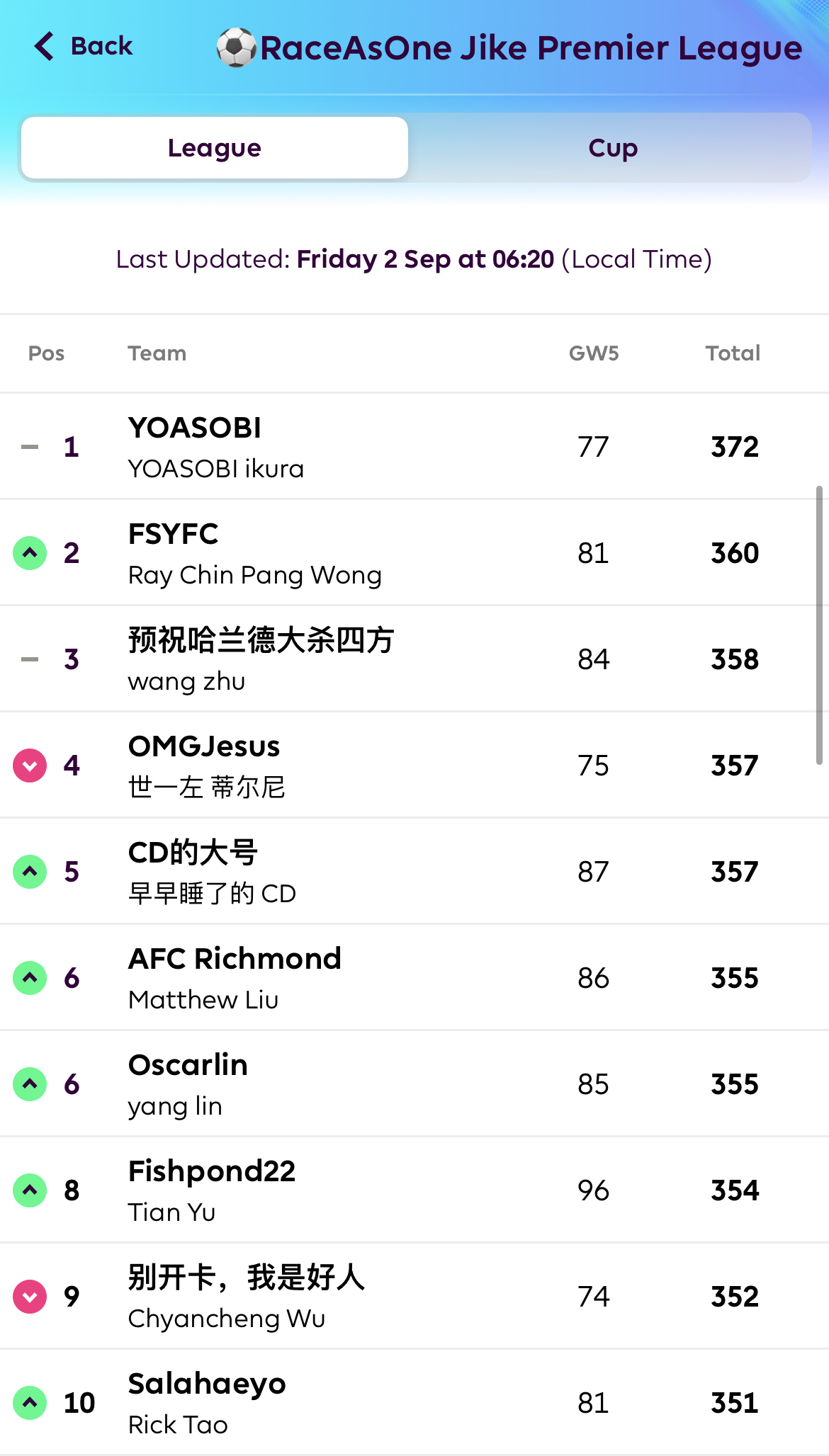The image size is (829, 1456).
Task: Click green up arrow beside Salahaeyo
Action: point(30,1403)
